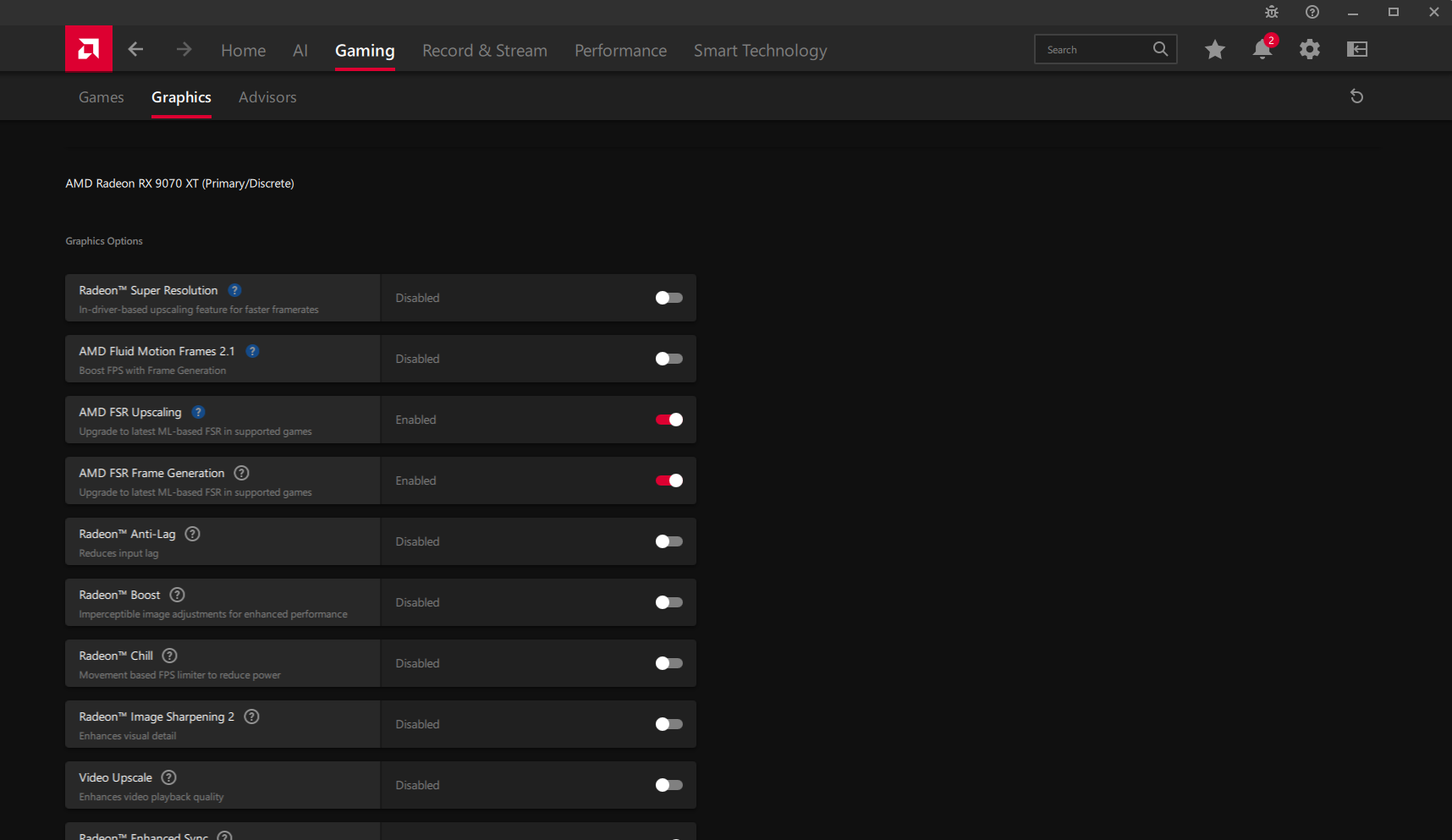Enable Radeon Super Resolution toggle
Viewport: 1452px width, 840px height.
(668, 298)
